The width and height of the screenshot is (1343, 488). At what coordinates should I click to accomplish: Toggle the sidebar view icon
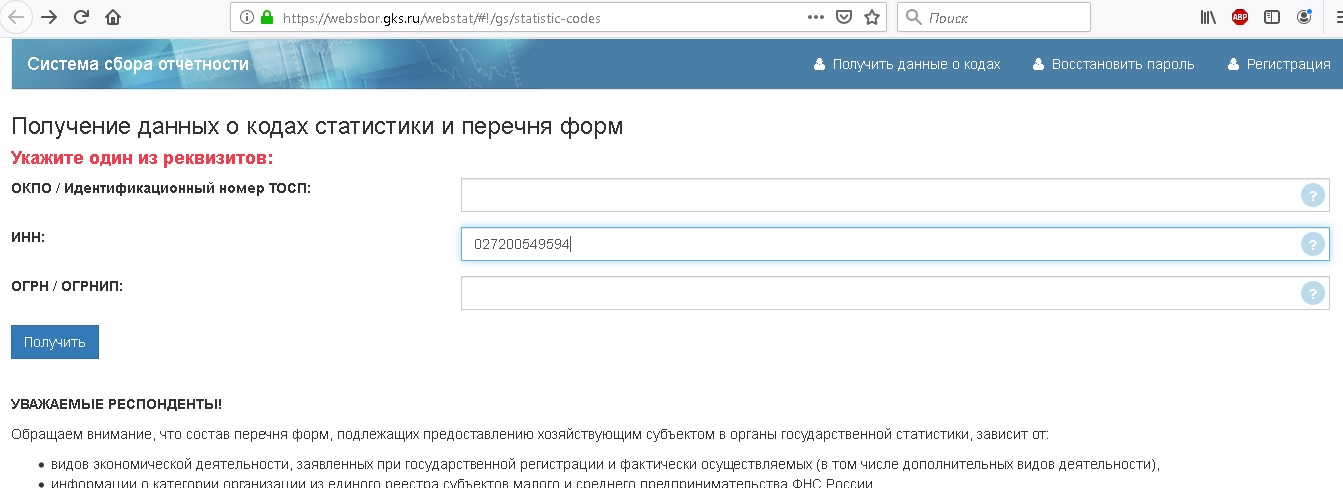pos(1272,17)
